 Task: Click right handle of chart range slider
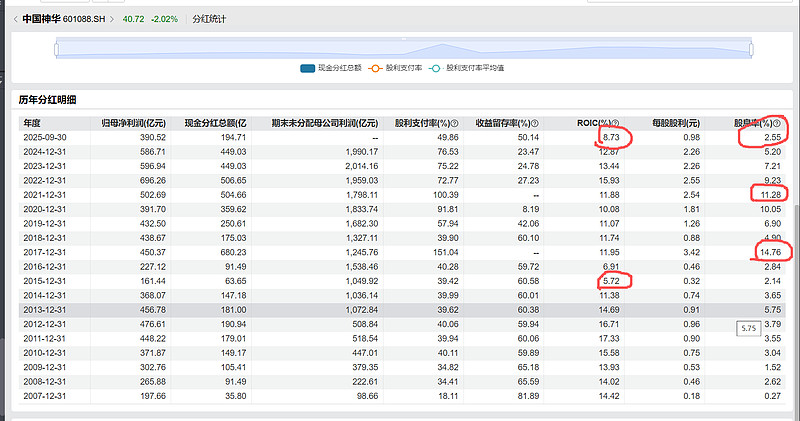pos(750,46)
